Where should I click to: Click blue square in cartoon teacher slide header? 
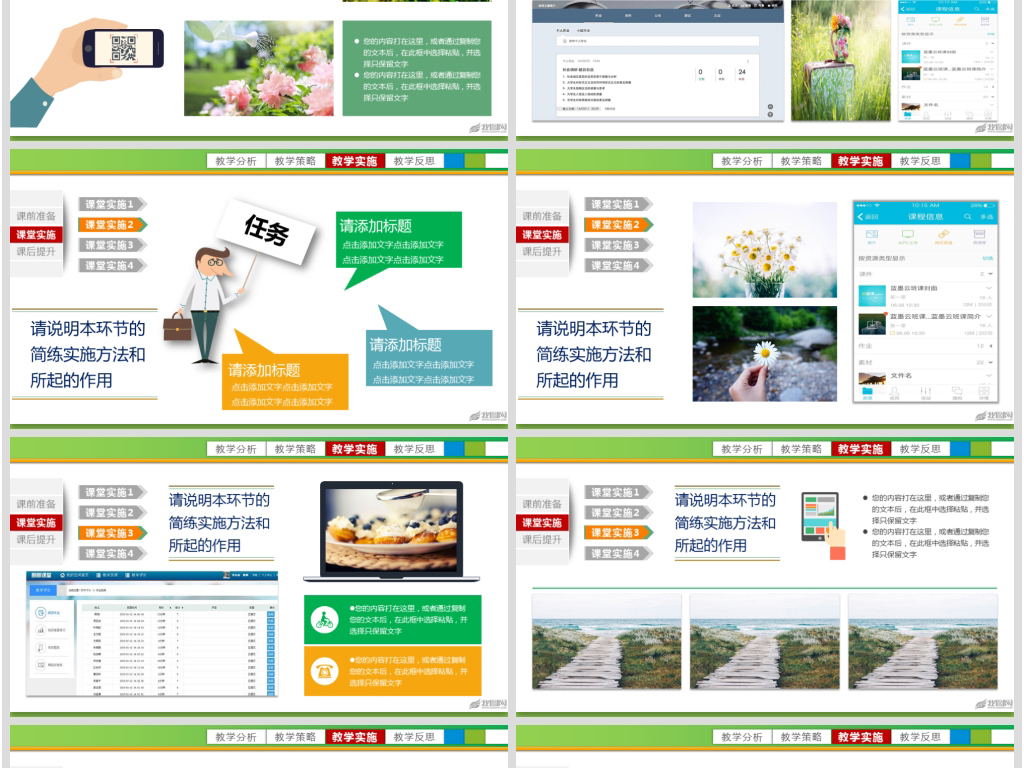pos(453,161)
